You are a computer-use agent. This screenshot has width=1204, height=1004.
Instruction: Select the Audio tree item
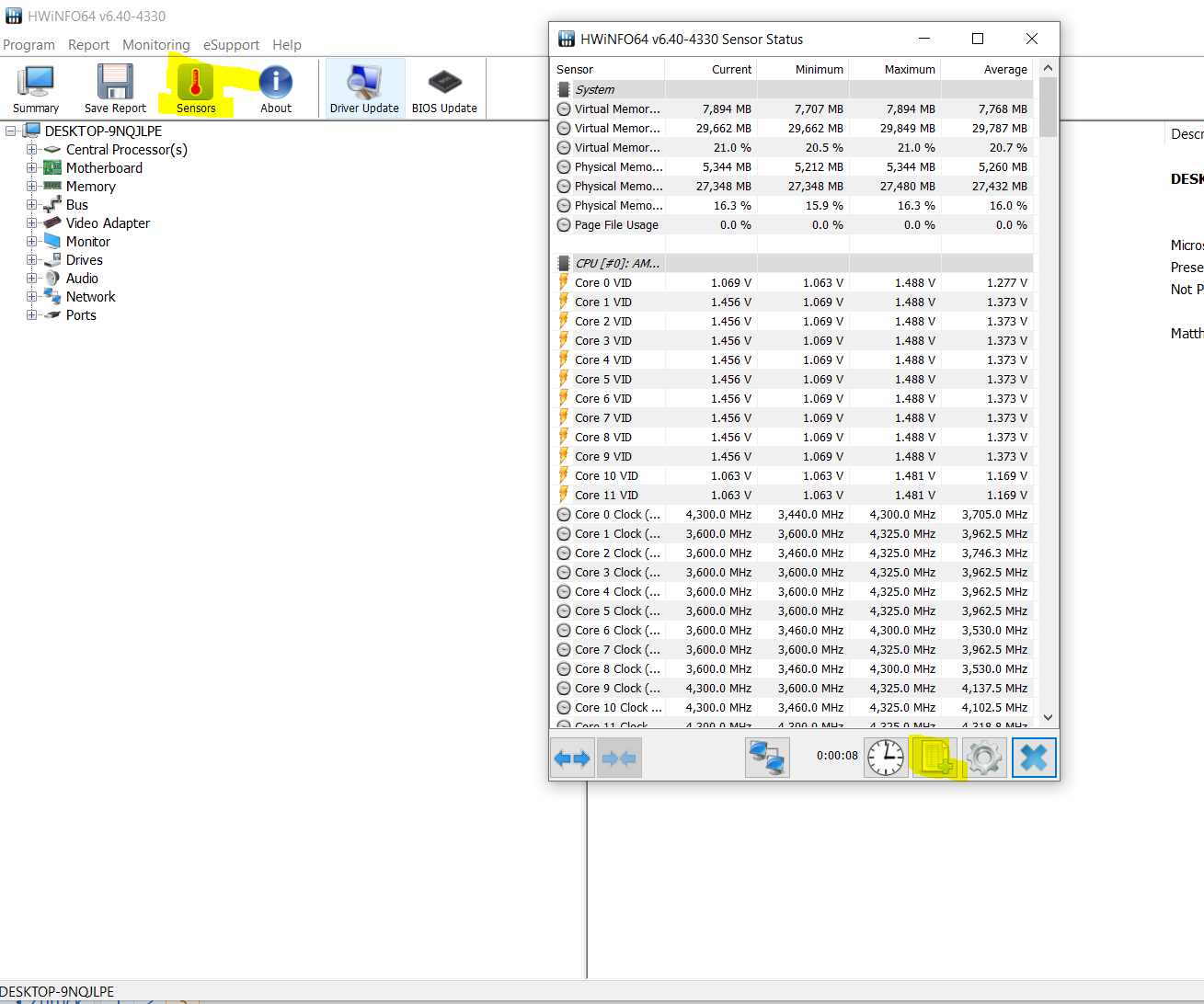(82, 278)
